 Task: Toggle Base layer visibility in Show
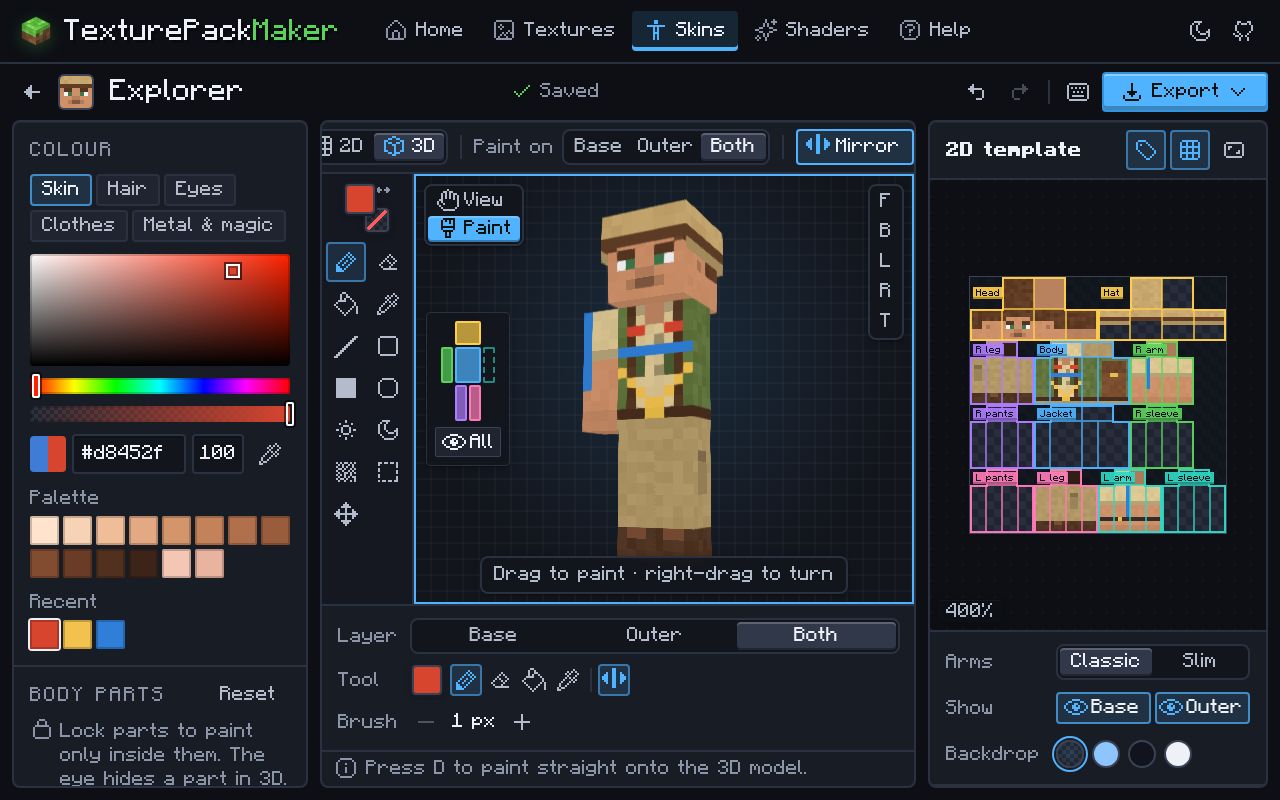(1103, 707)
